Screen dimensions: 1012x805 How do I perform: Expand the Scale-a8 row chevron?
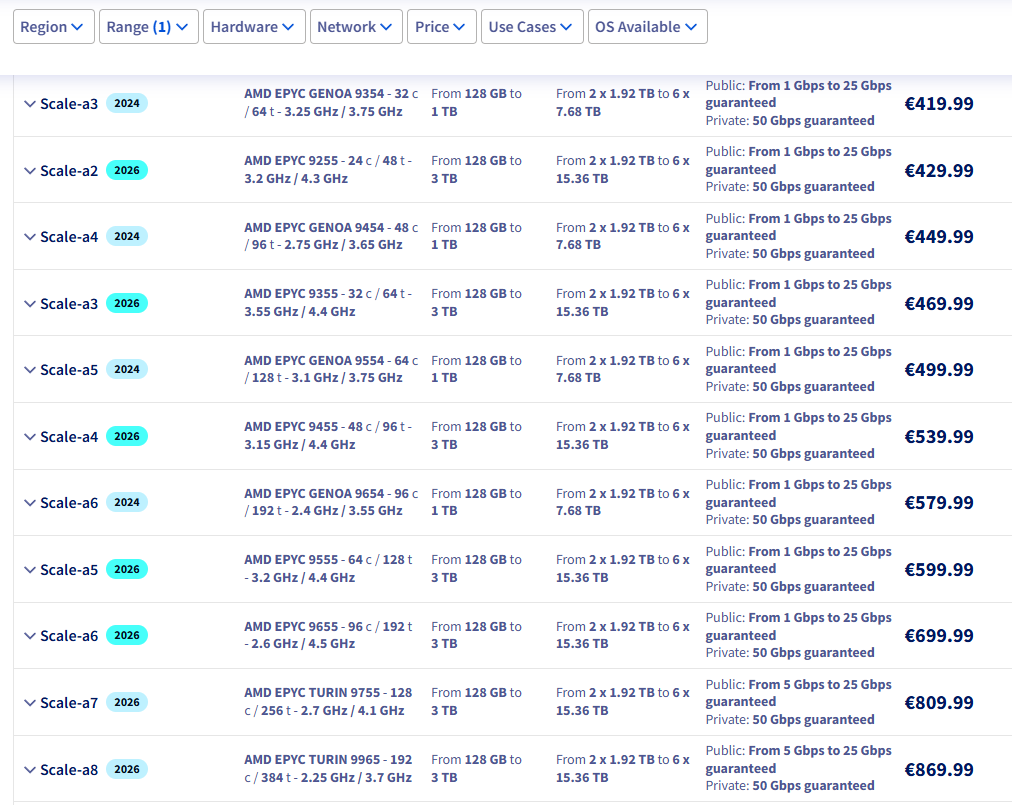point(30,770)
